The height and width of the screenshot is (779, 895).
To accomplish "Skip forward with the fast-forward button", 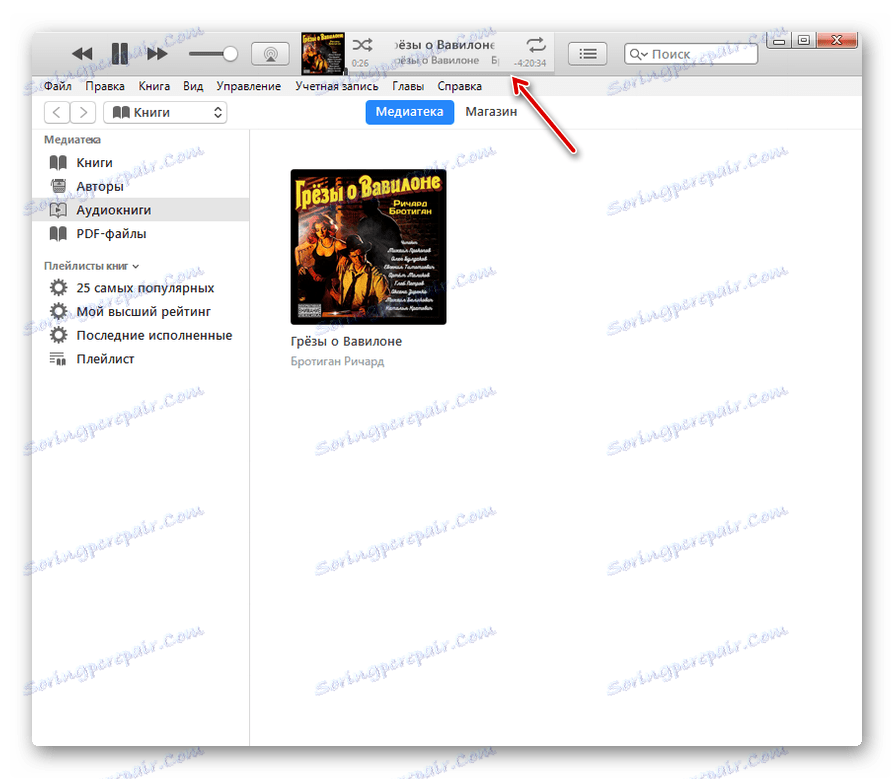I will 157,54.
